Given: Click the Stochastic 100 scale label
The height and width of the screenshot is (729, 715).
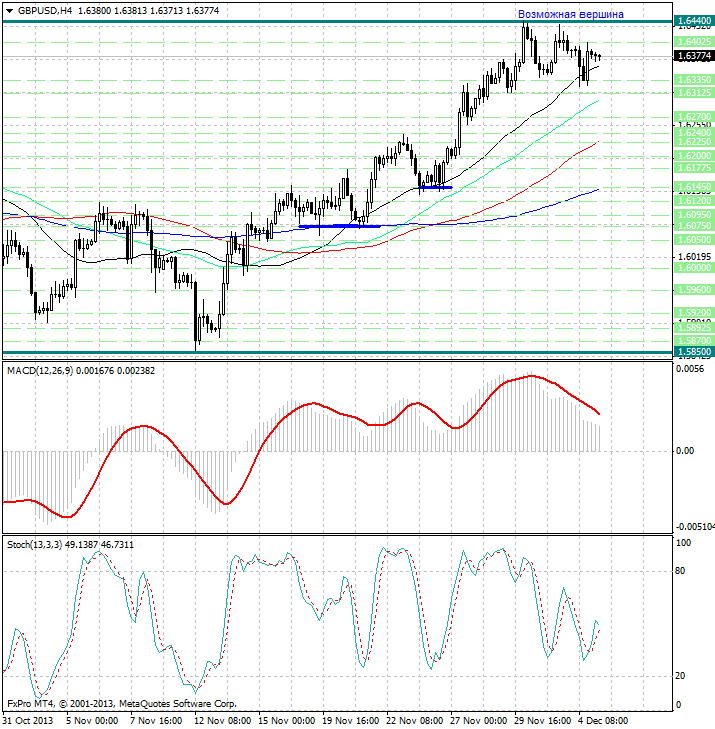Looking at the screenshot, I should 683,543.
